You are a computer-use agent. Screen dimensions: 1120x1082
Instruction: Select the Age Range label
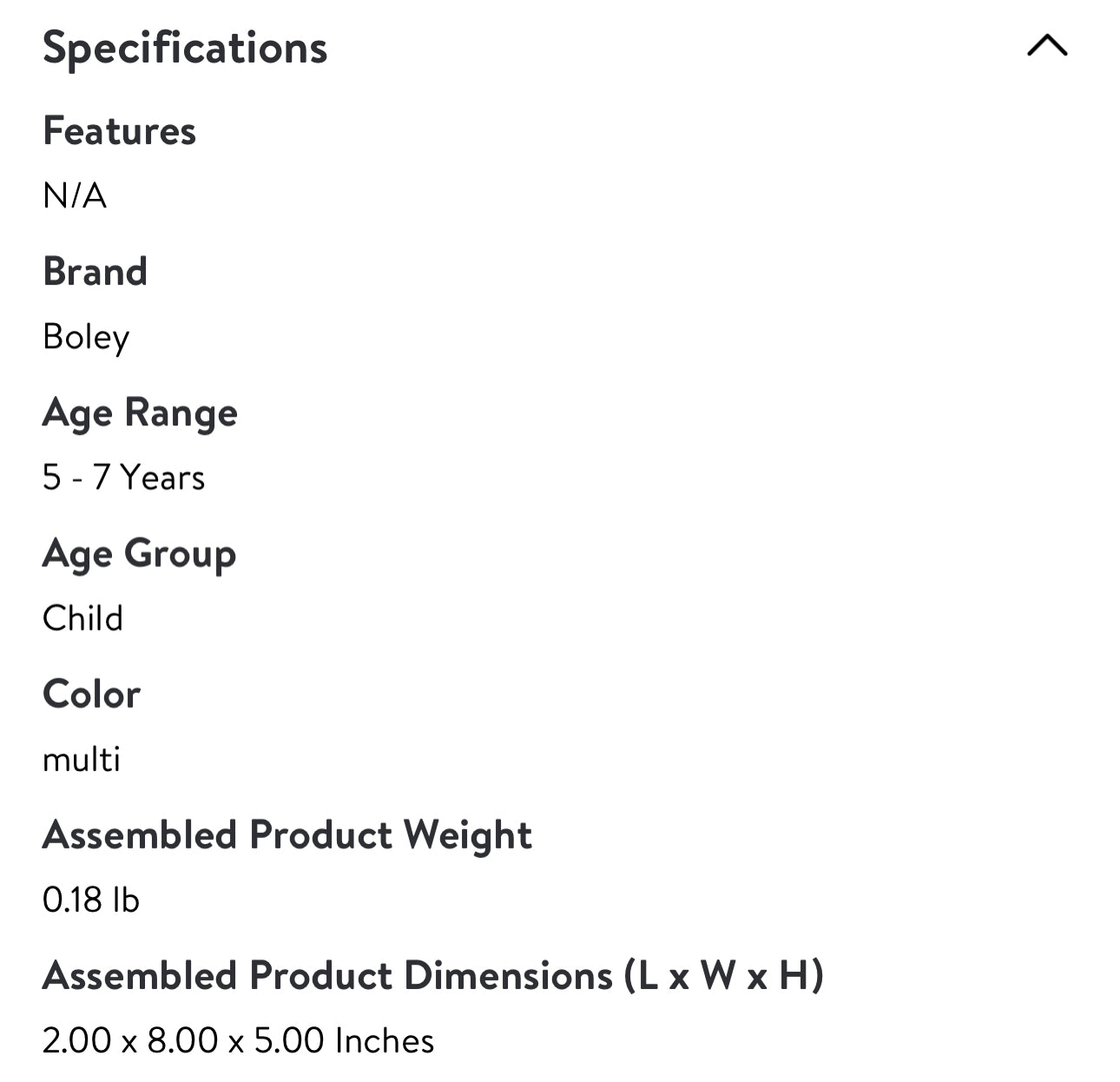click(140, 412)
